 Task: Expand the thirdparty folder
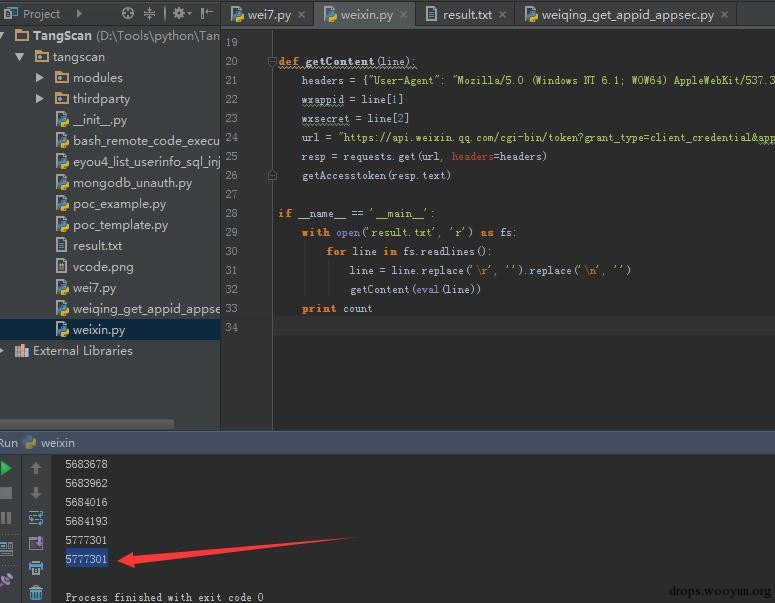point(40,99)
